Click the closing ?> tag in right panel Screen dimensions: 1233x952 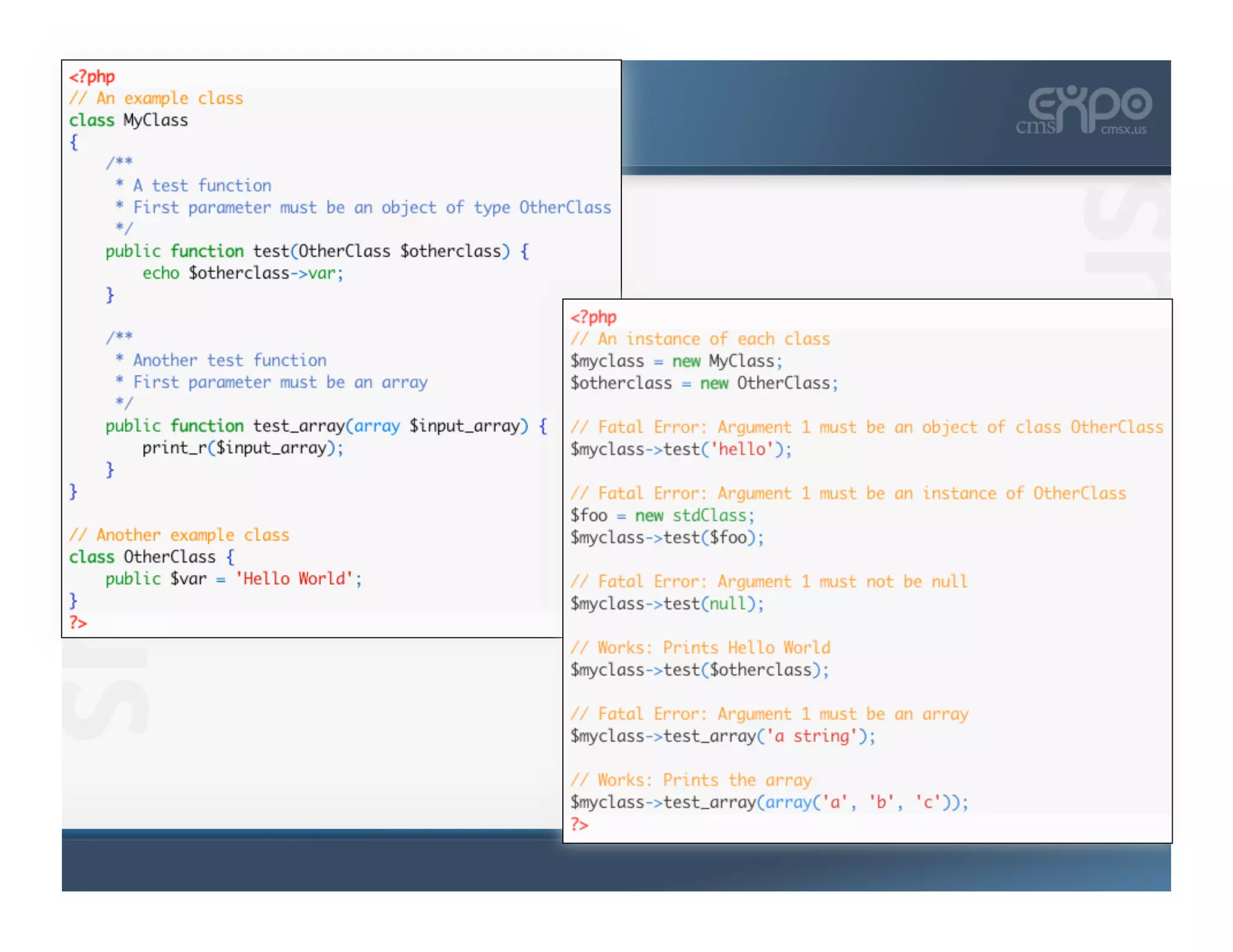point(579,824)
